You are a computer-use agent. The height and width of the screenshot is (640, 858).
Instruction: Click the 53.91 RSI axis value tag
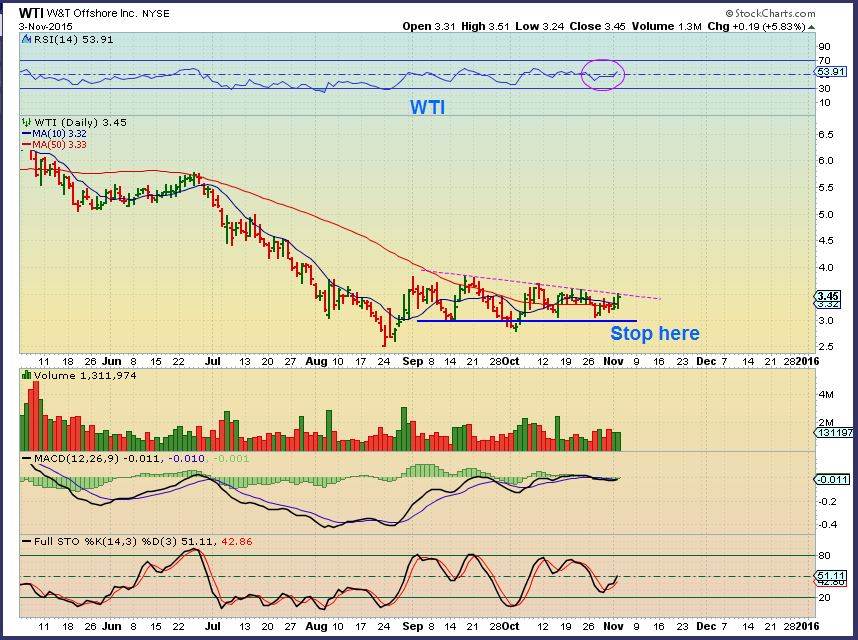coord(831,72)
